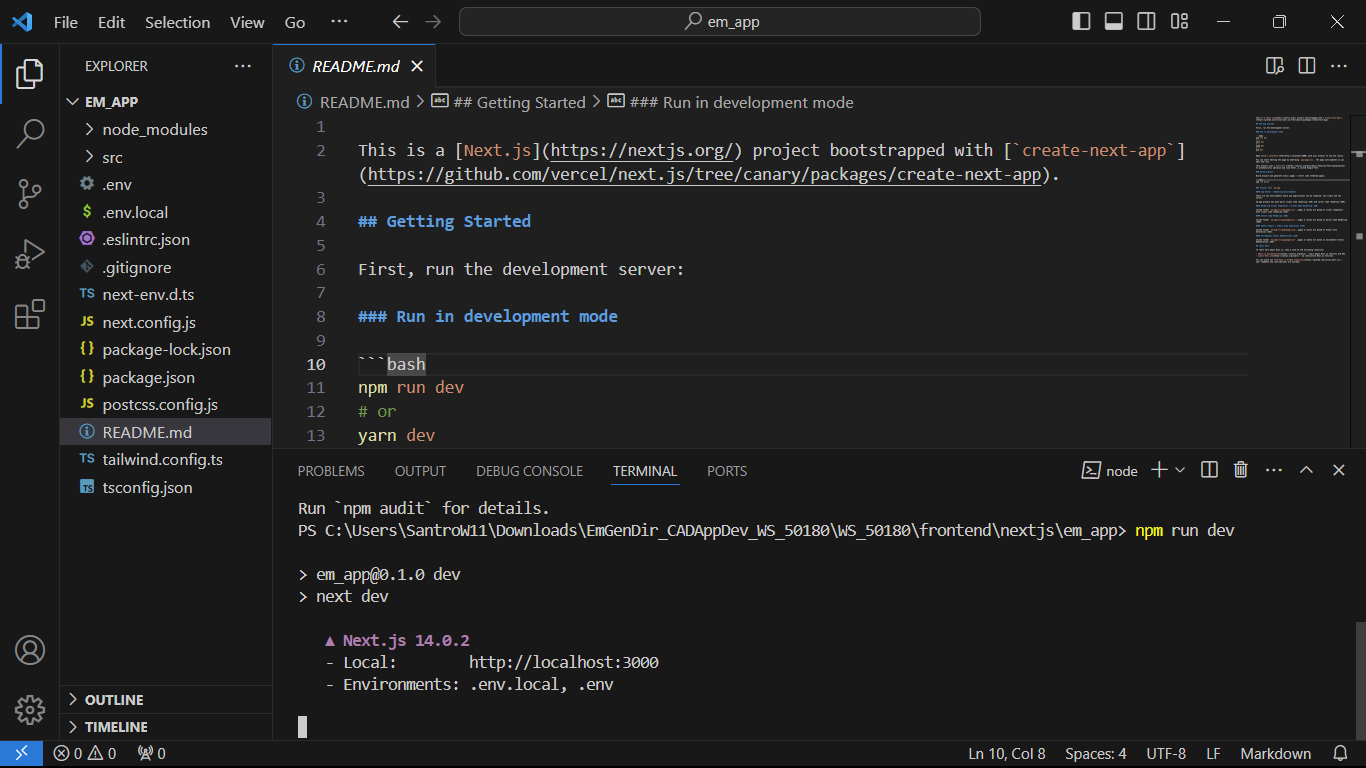Change indentation via Spaces: 4
The image size is (1366, 768).
[1096, 754]
